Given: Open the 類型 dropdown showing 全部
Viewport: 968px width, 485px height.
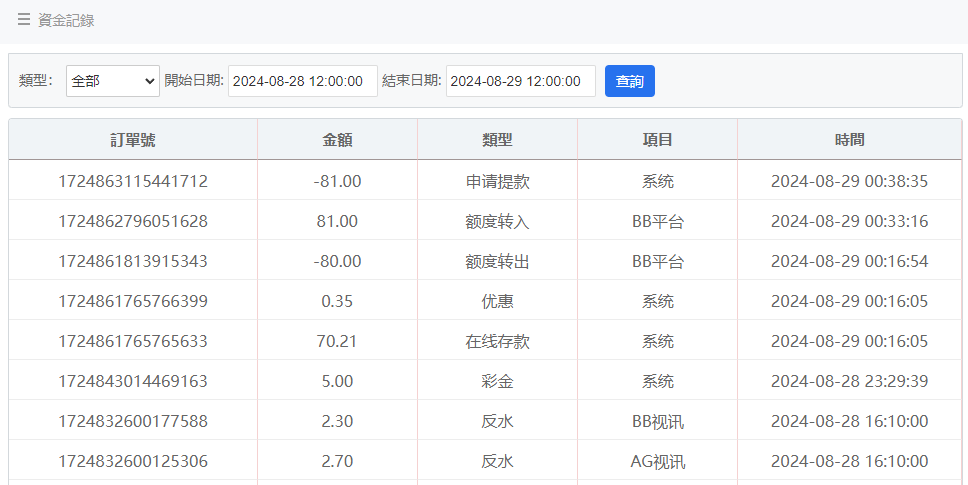Looking at the screenshot, I should point(113,81).
